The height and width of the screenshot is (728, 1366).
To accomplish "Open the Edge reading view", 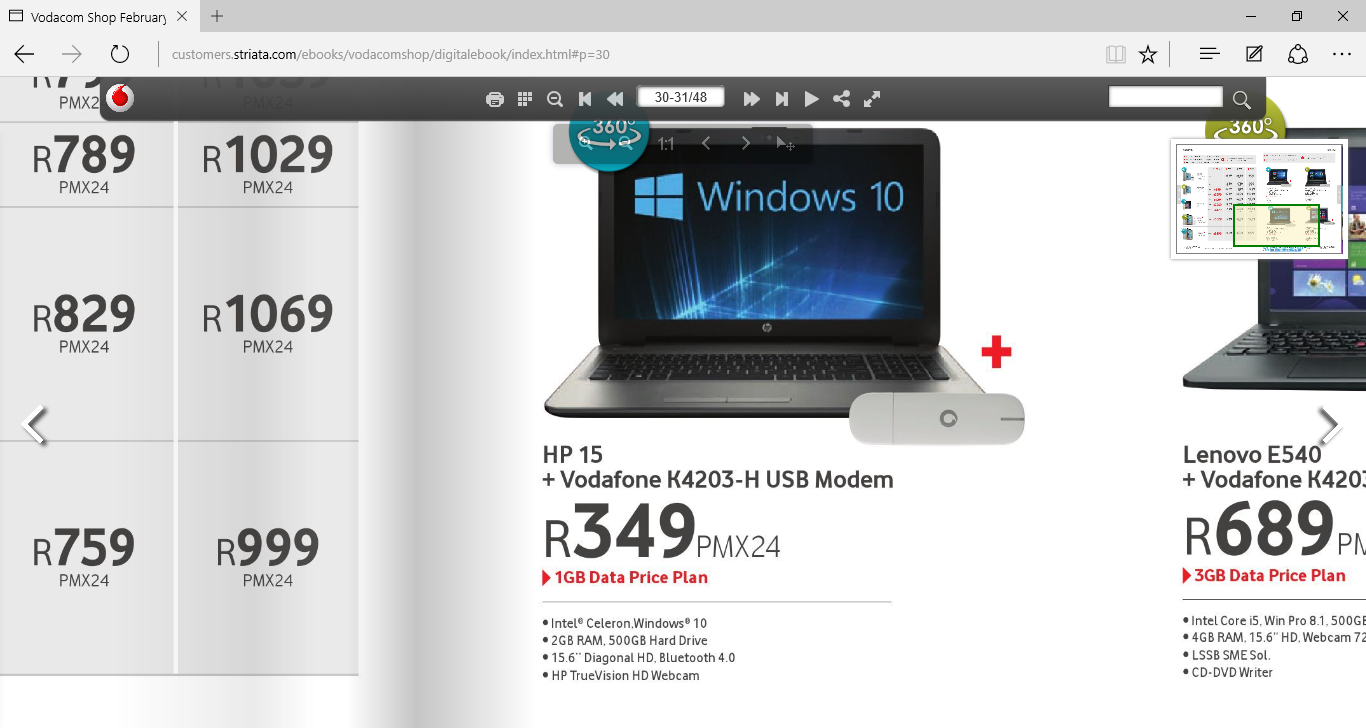I will (x=1116, y=54).
